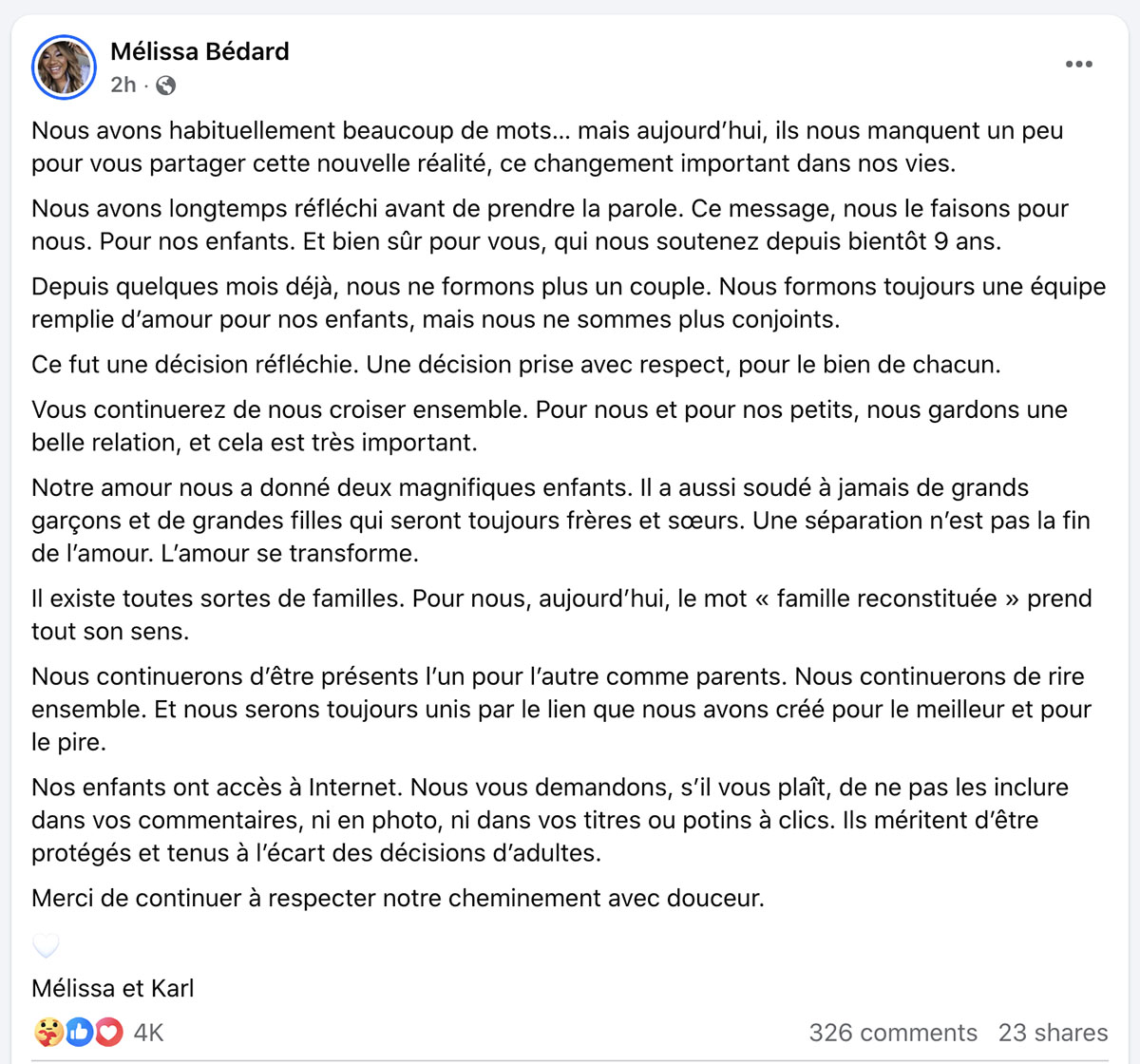Open the three-dot post options menu
The width and height of the screenshot is (1140, 1064).
1078,65
